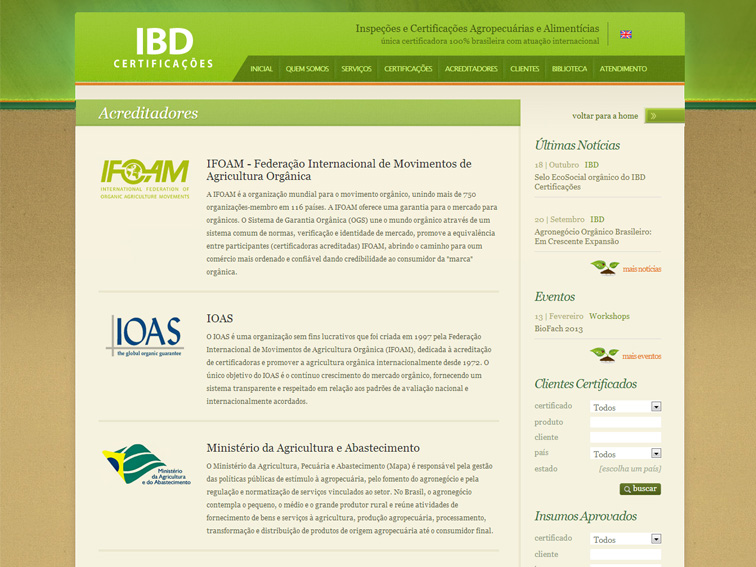The height and width of the screenshot is (567, 756).
Task: Click the IFOAM organization logo
Action: (145, 179)
